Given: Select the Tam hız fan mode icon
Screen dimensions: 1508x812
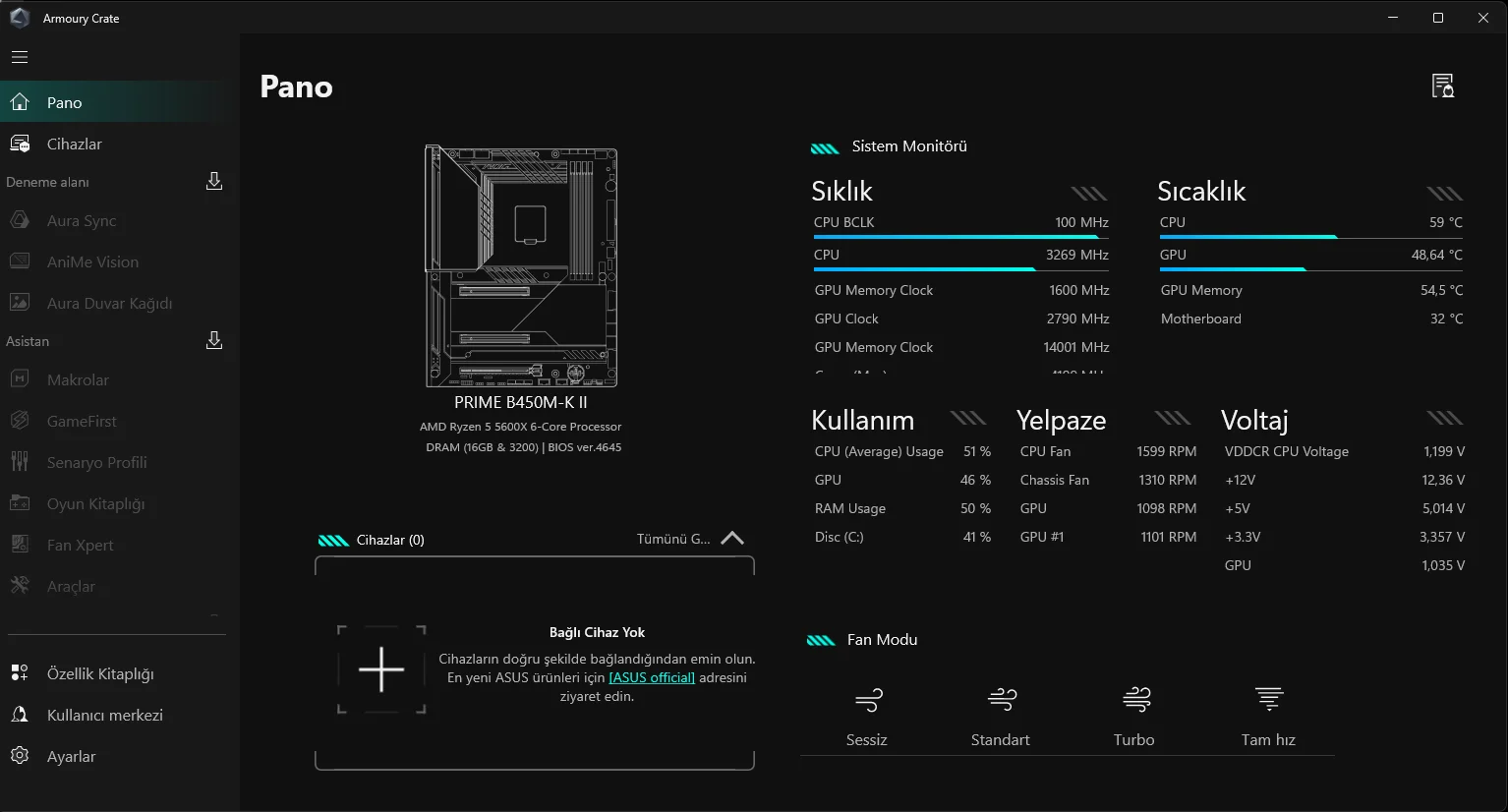Looking at the screenshot, I should [1269, 699].
